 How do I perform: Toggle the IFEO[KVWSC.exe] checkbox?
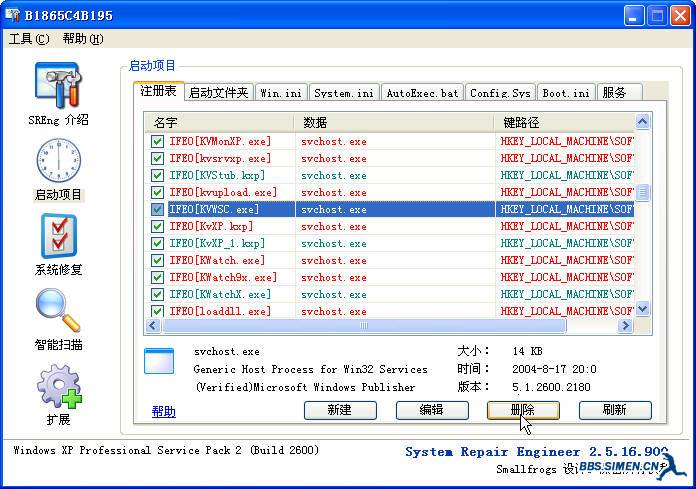tap(157, 209)
